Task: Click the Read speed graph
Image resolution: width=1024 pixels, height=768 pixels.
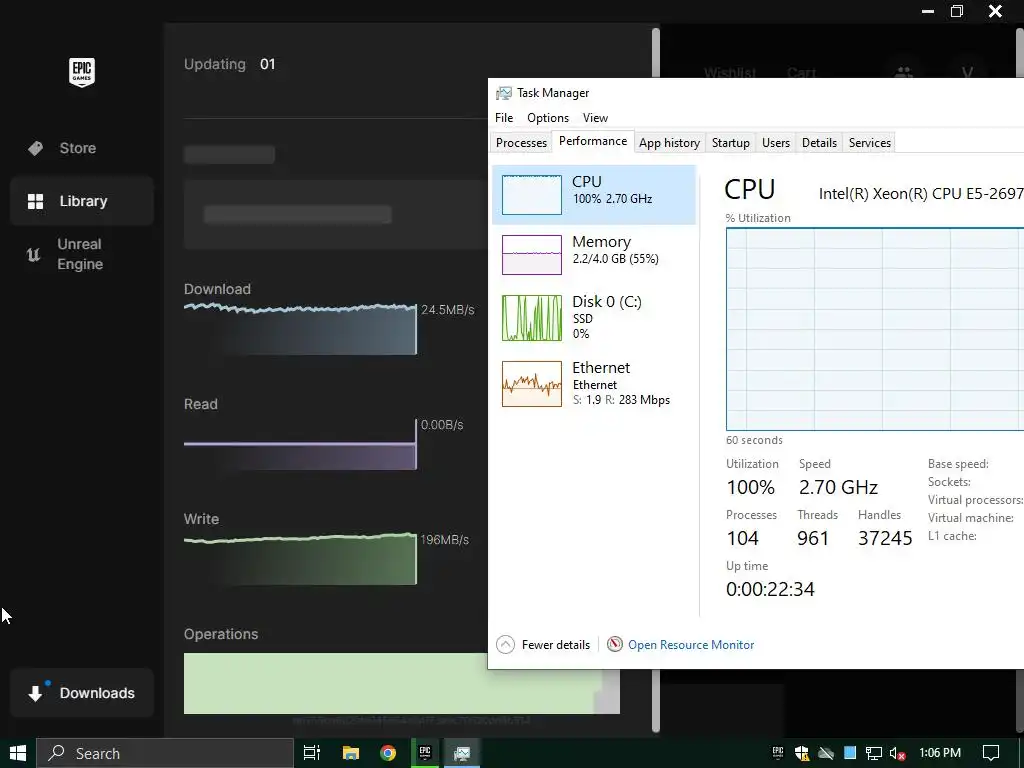Action: coord(300,444)
